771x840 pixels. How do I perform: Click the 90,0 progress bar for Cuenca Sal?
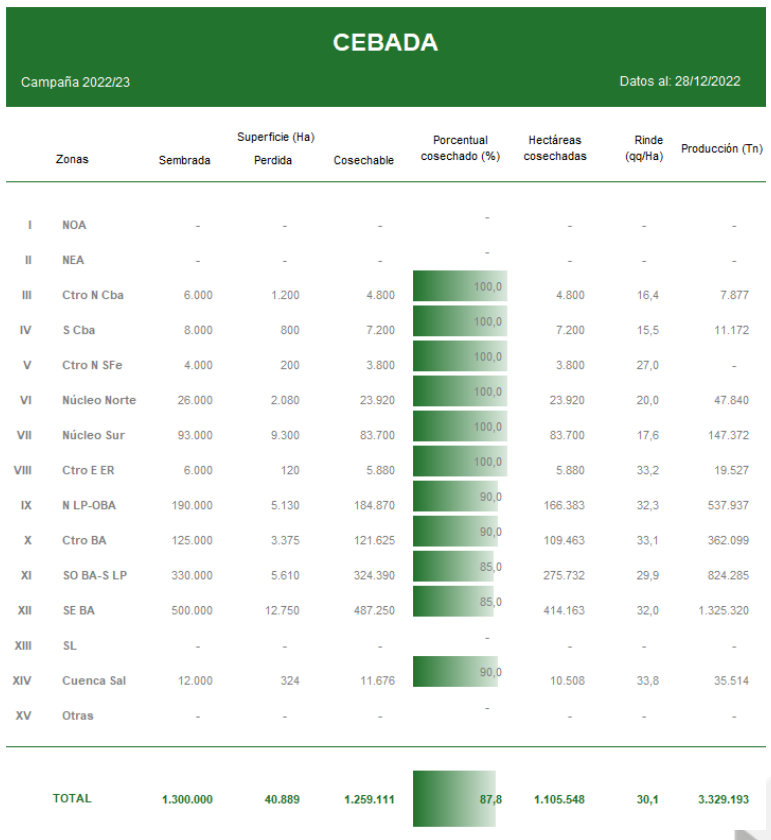[x=455, y=672]
